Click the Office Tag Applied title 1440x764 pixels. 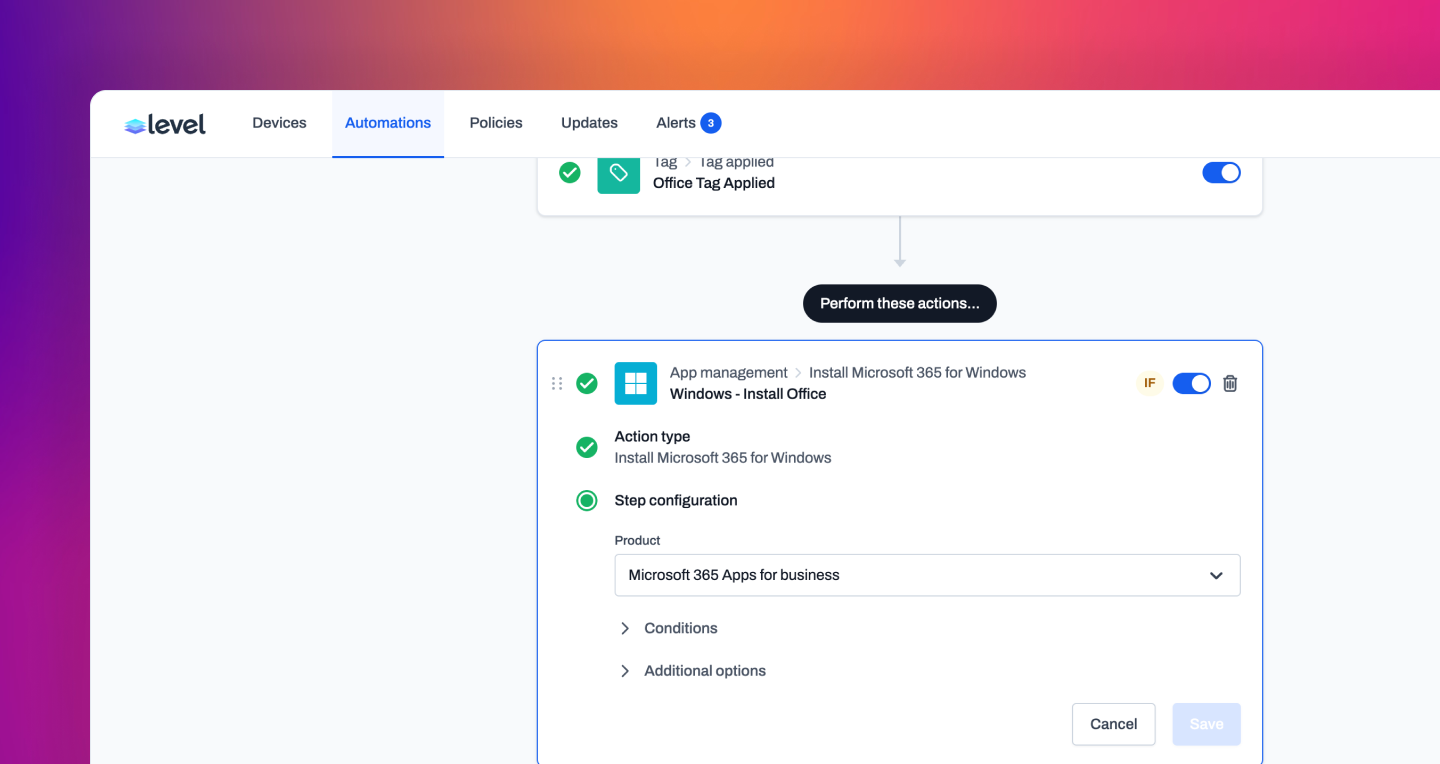(714, 183)
